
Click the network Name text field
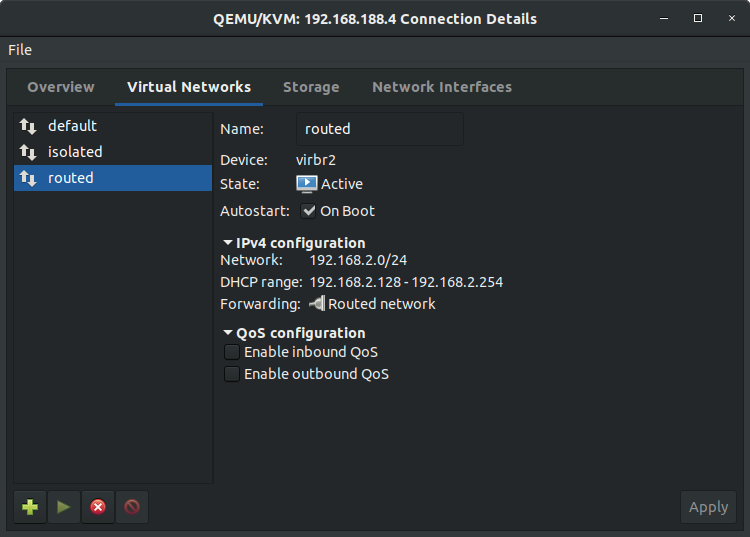point(380,129)
